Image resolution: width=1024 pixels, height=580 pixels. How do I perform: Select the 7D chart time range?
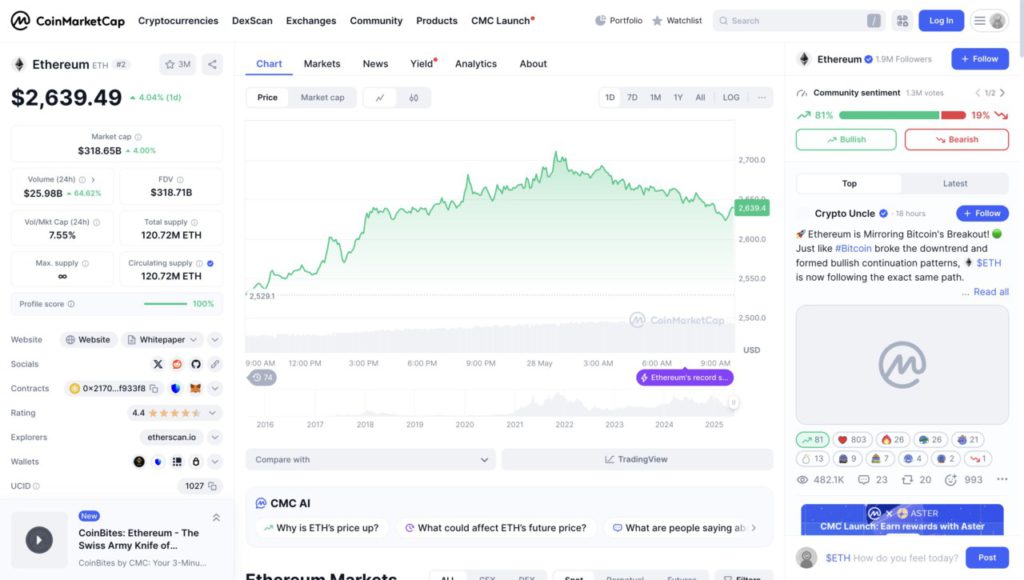632,98
